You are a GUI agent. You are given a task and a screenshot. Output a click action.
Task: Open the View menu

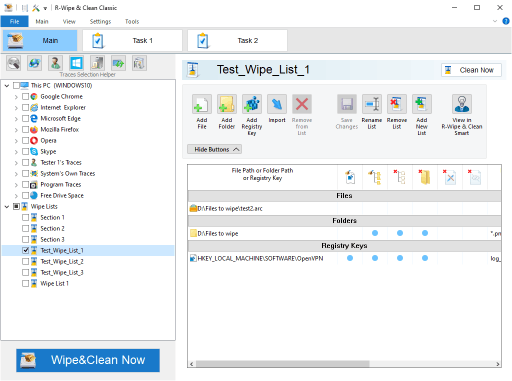pos(69,21)
